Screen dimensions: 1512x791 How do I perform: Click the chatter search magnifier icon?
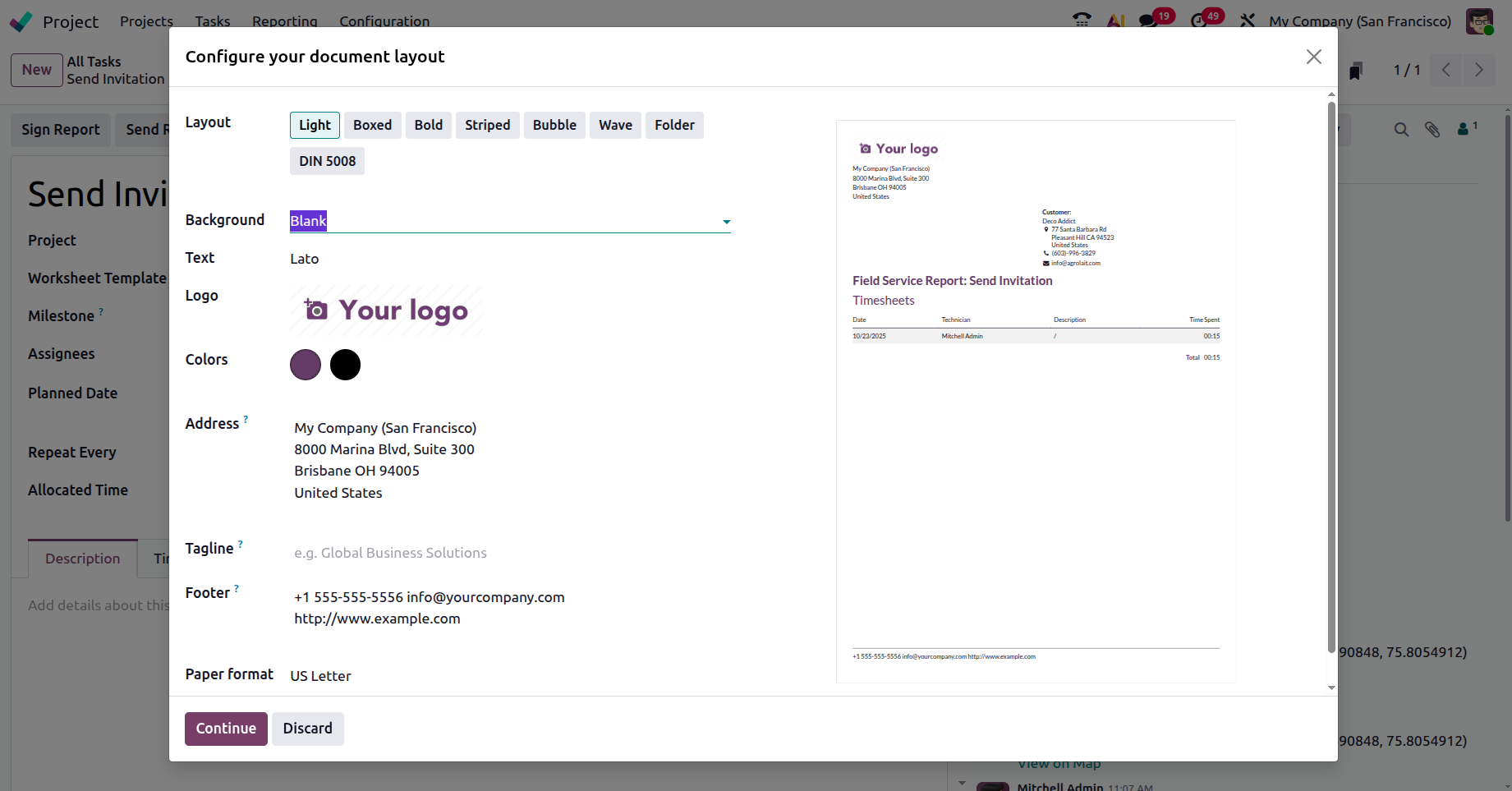[1401, 130]
